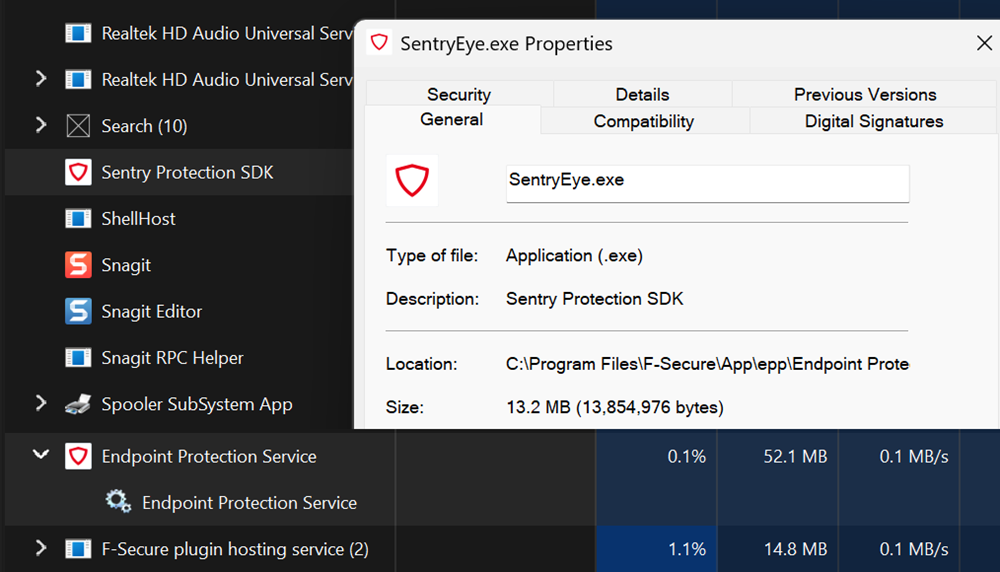Click the Search (10) process icon
The width and height of the screenshot is (1000, 572).
pos(78,126)
